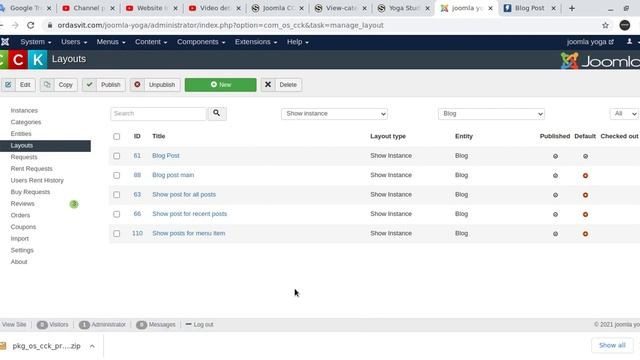Expand the downloaded zip file options chevron
Screen dimensions: 640x360
(x=92, y=346)
